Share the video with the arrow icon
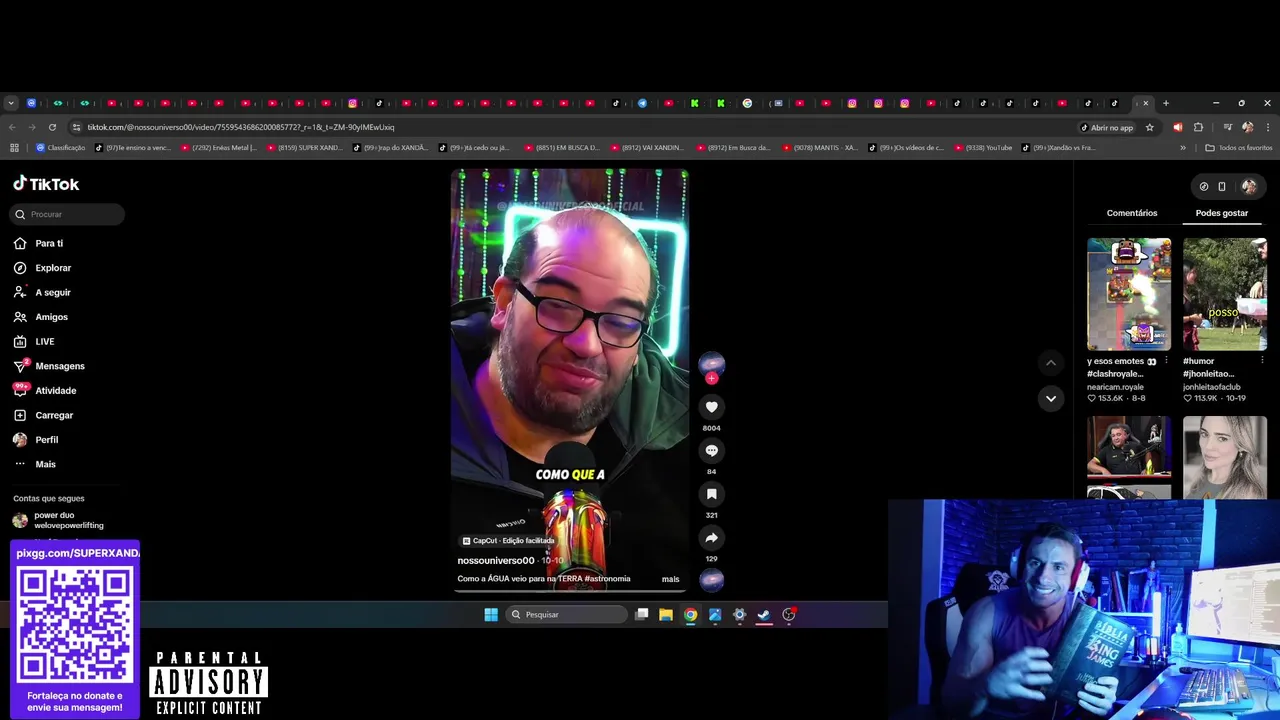 [711, 538]
